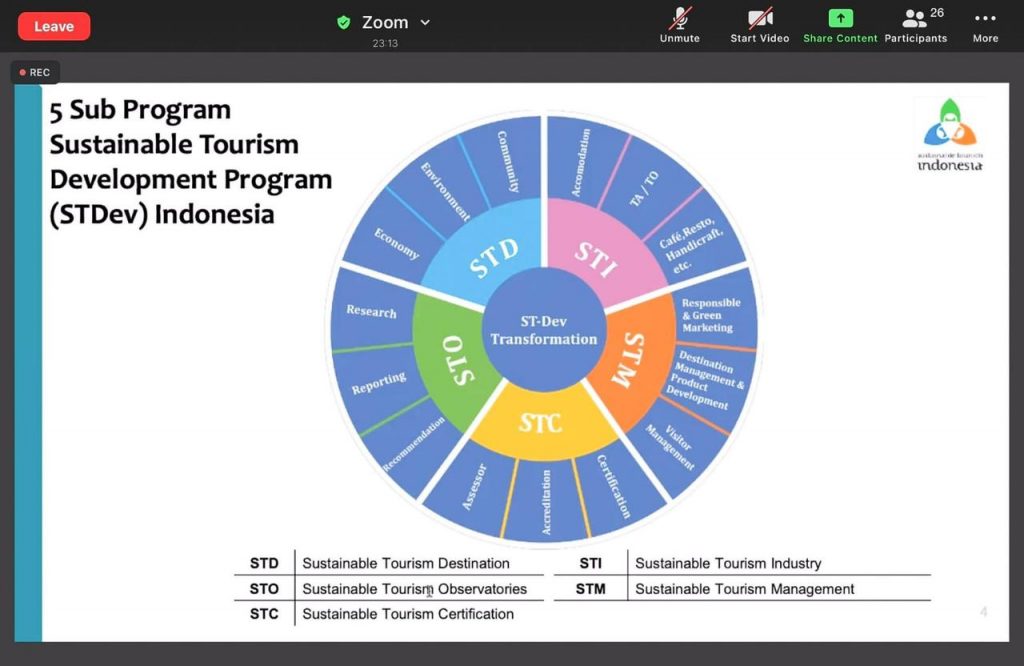The image size is (1024, 666).
Task: Open the Participants panel
Action: point(915,25)
